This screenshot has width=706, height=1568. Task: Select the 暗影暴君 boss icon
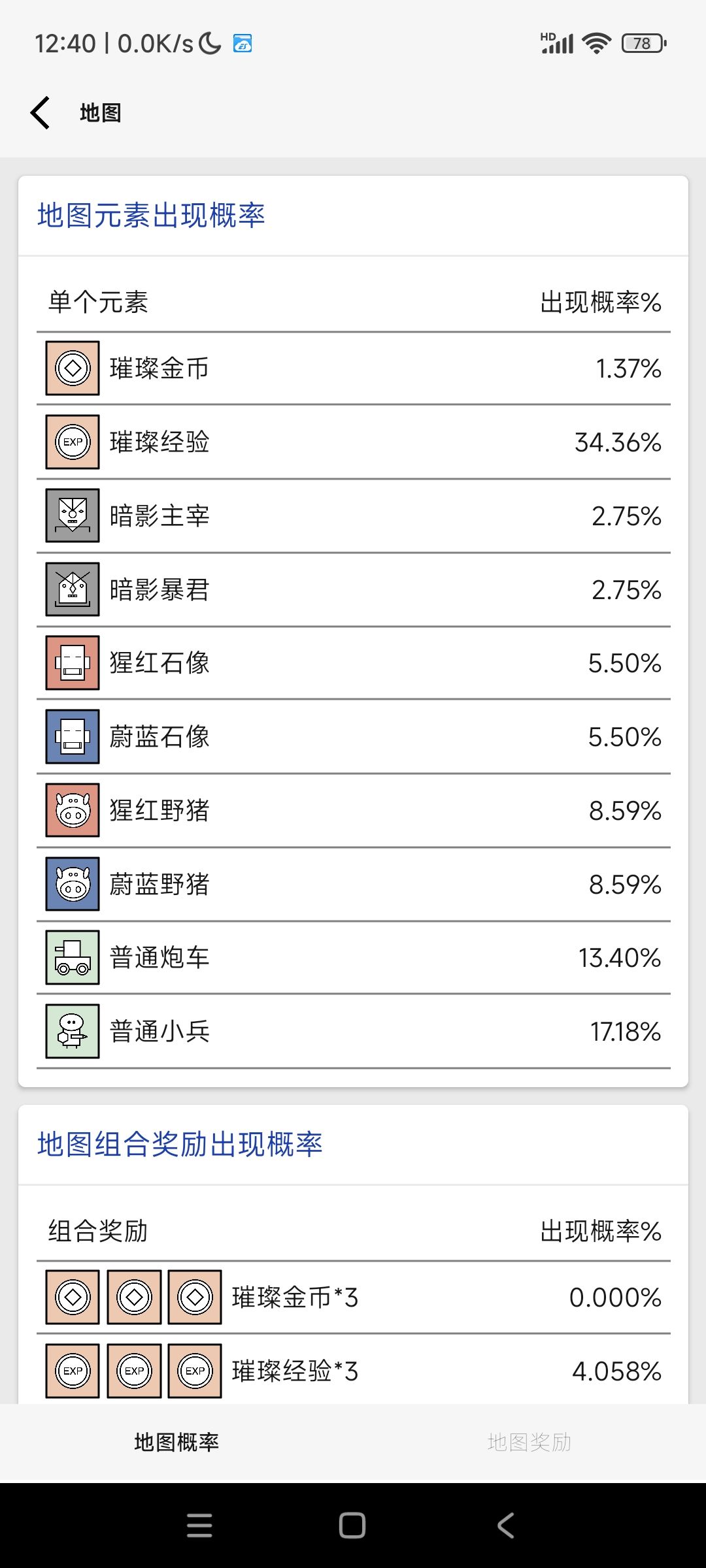tap(73, 589)
